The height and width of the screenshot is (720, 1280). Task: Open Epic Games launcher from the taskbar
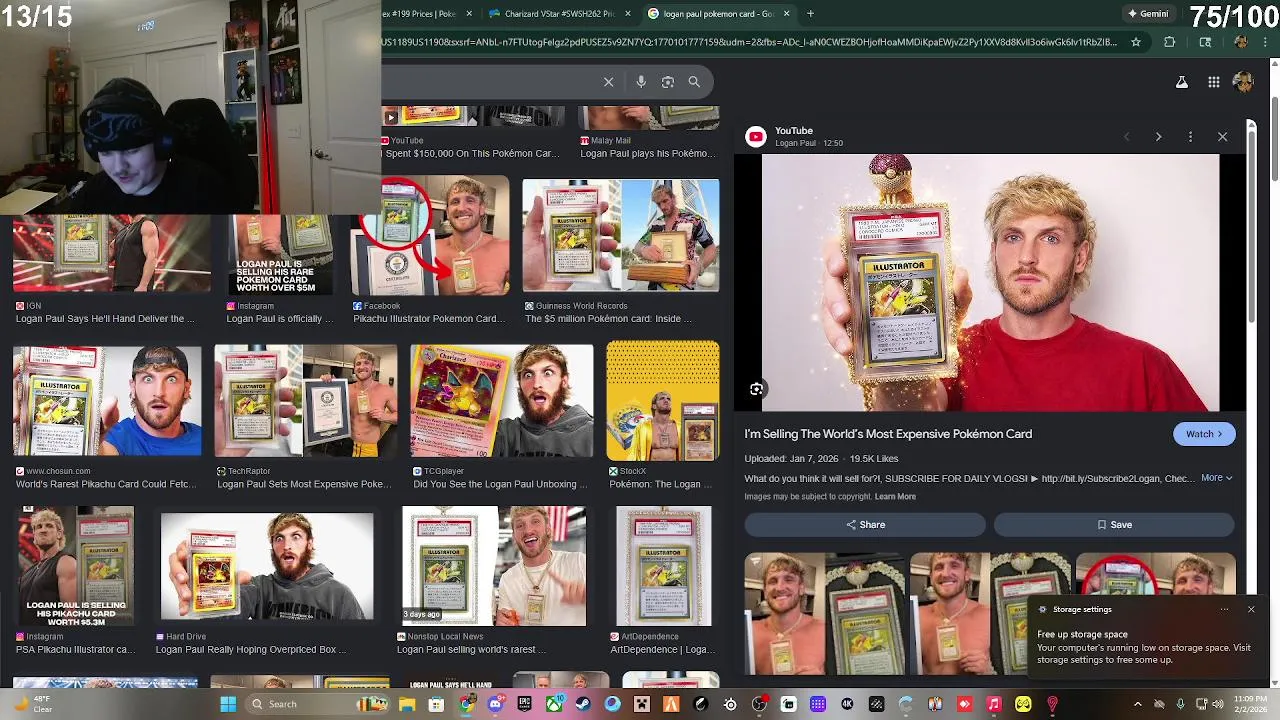click(x=526, y=704)
